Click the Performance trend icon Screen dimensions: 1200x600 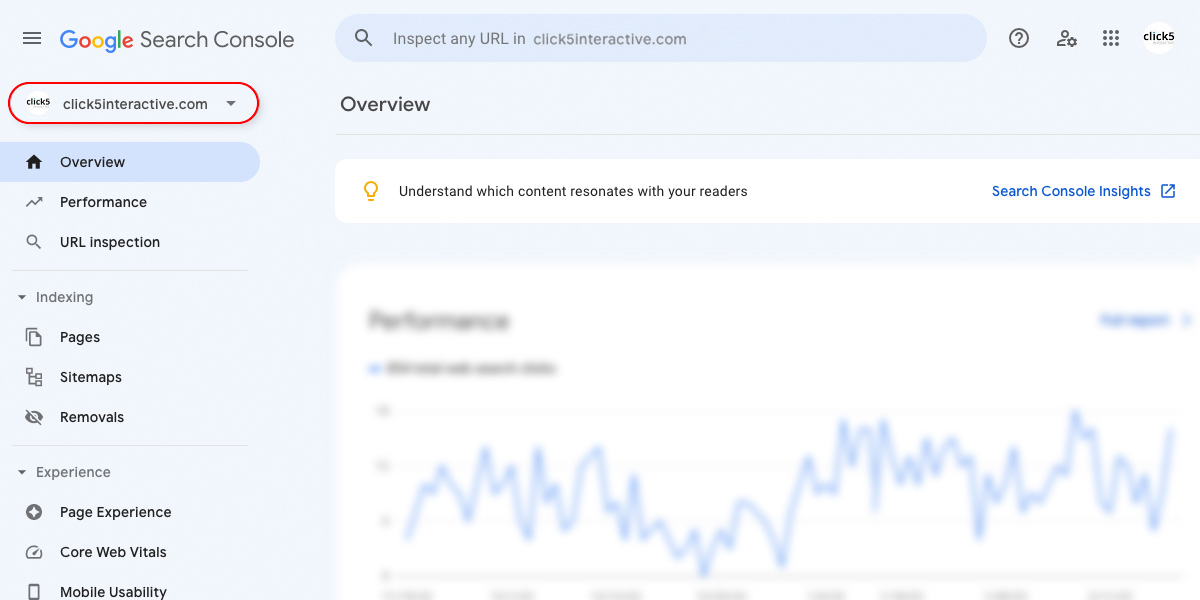click(34, 202)
